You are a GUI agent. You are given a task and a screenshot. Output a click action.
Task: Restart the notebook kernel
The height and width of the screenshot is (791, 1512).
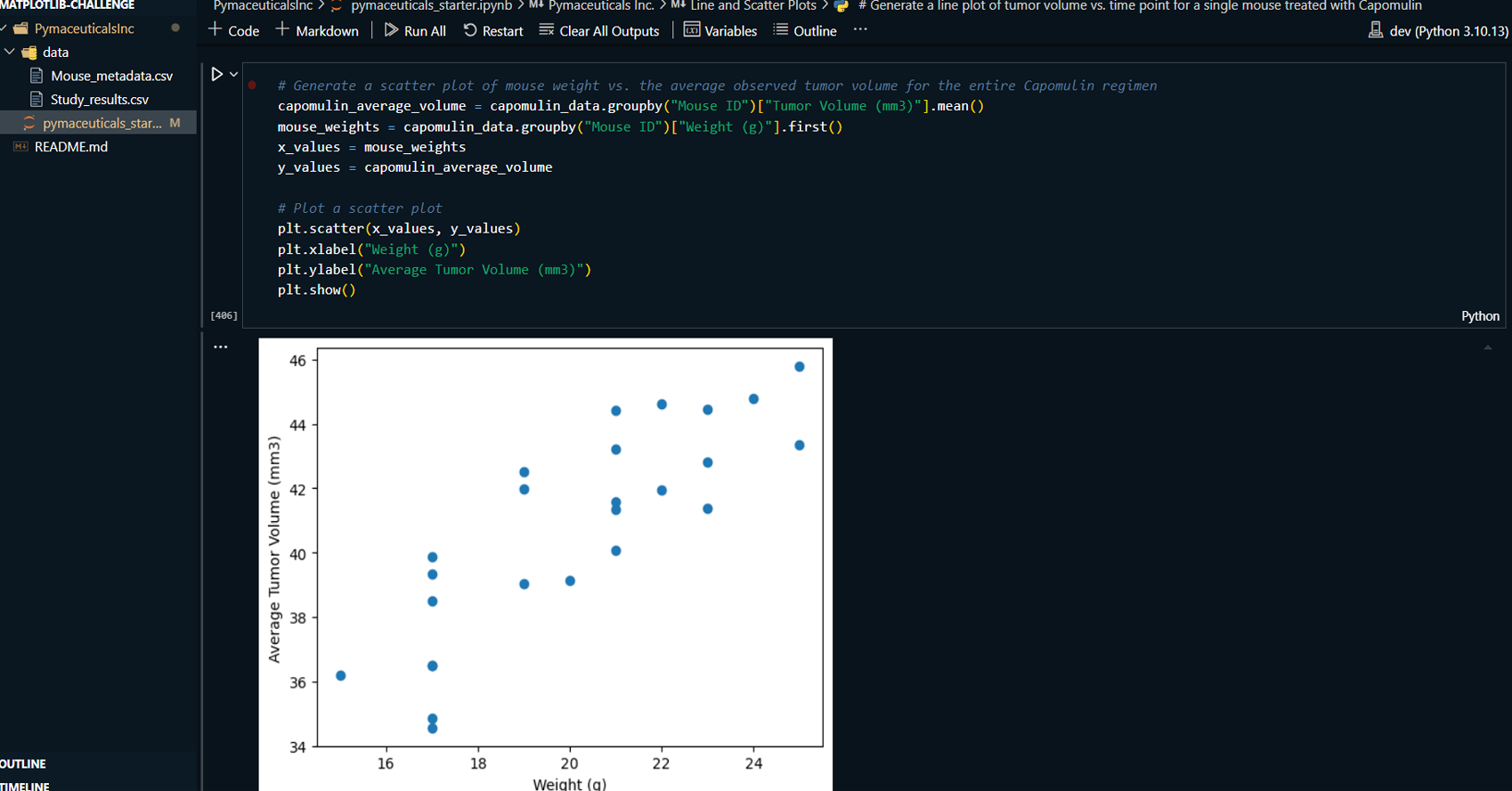[493, 30]
